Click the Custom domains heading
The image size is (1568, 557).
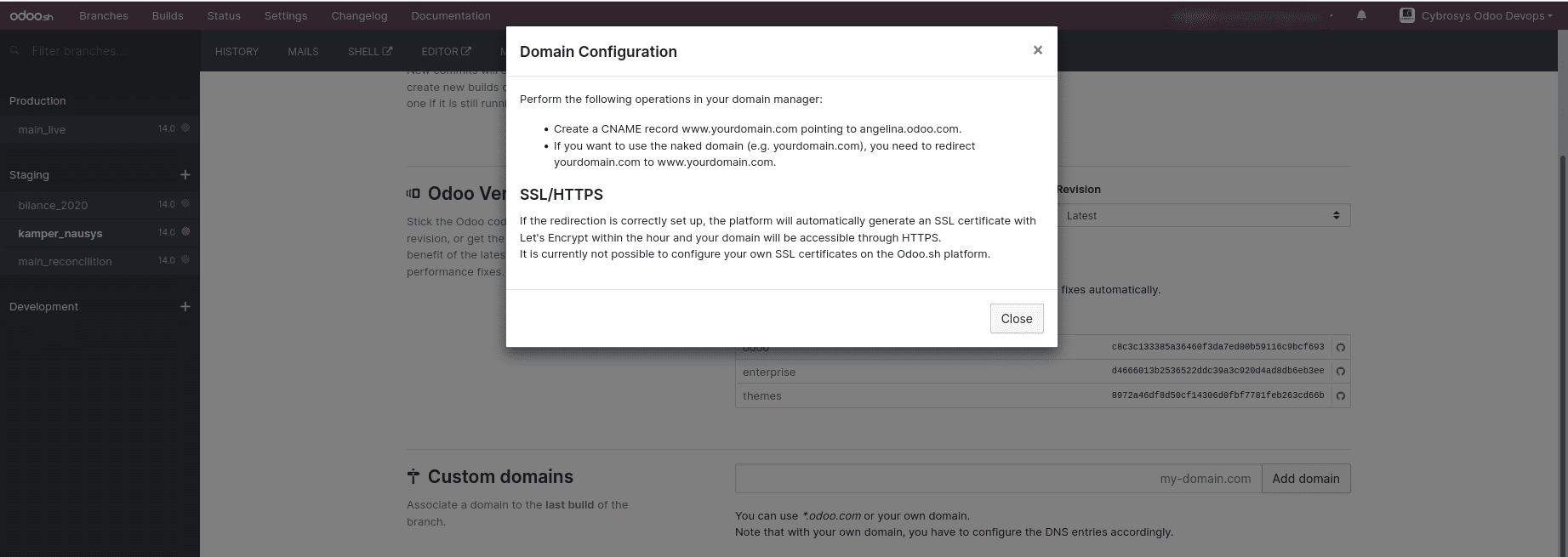500,476
